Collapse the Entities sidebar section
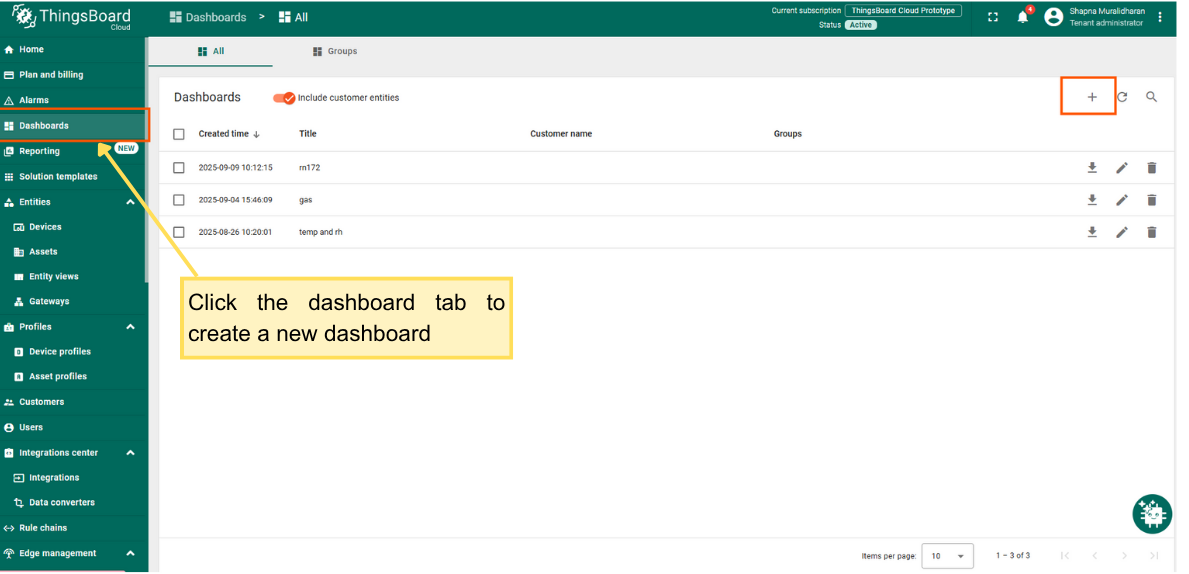1189x574 pixels. coord(130,202)
